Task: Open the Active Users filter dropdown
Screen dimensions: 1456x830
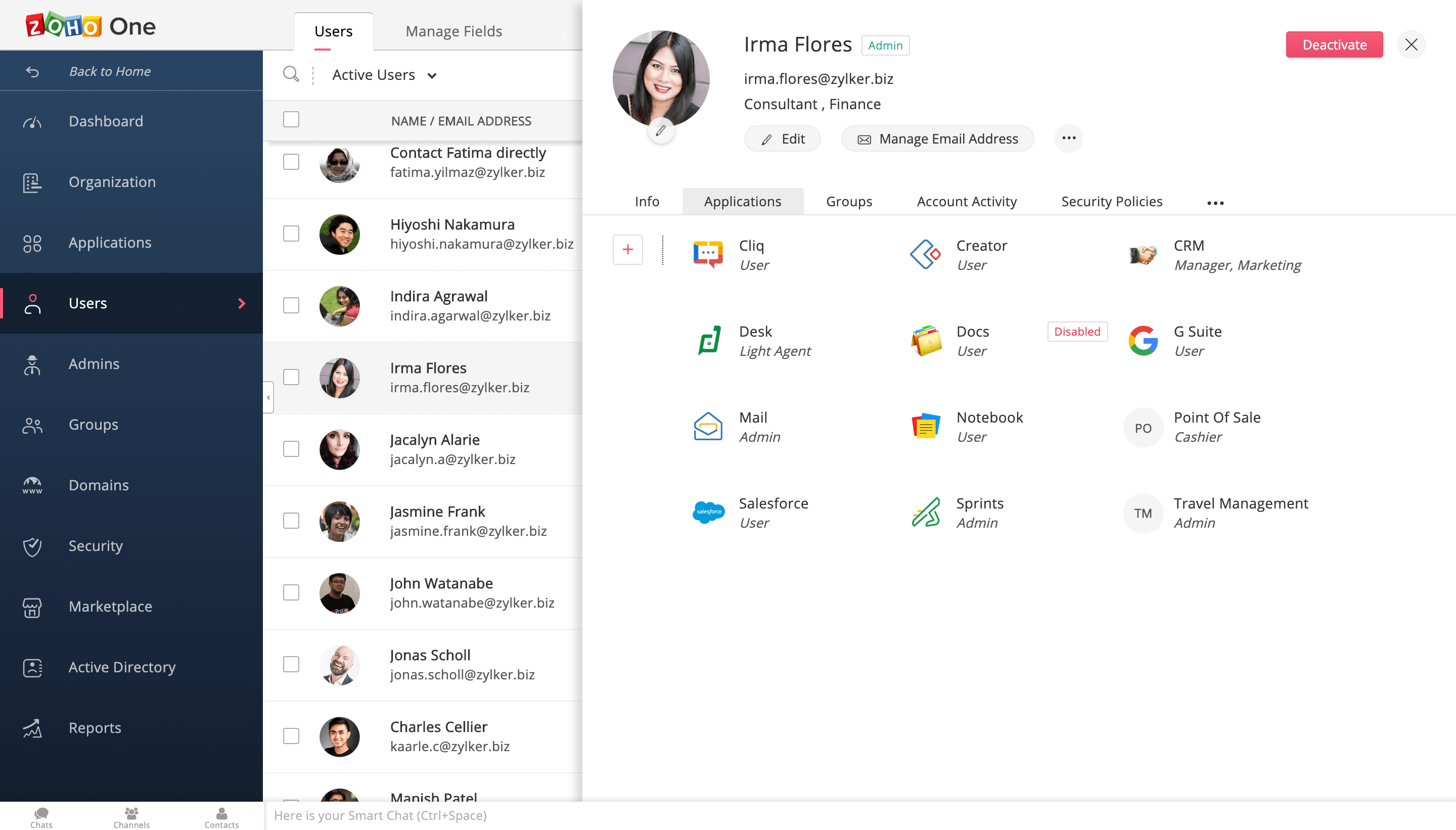Action: pyautogui.click(x=384, y=75)
